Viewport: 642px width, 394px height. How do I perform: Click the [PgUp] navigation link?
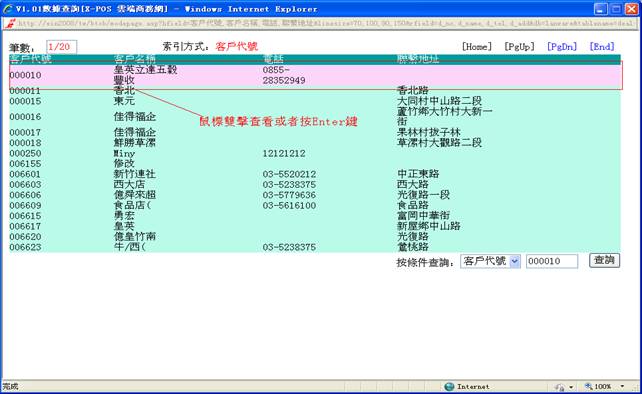[519, 47]
